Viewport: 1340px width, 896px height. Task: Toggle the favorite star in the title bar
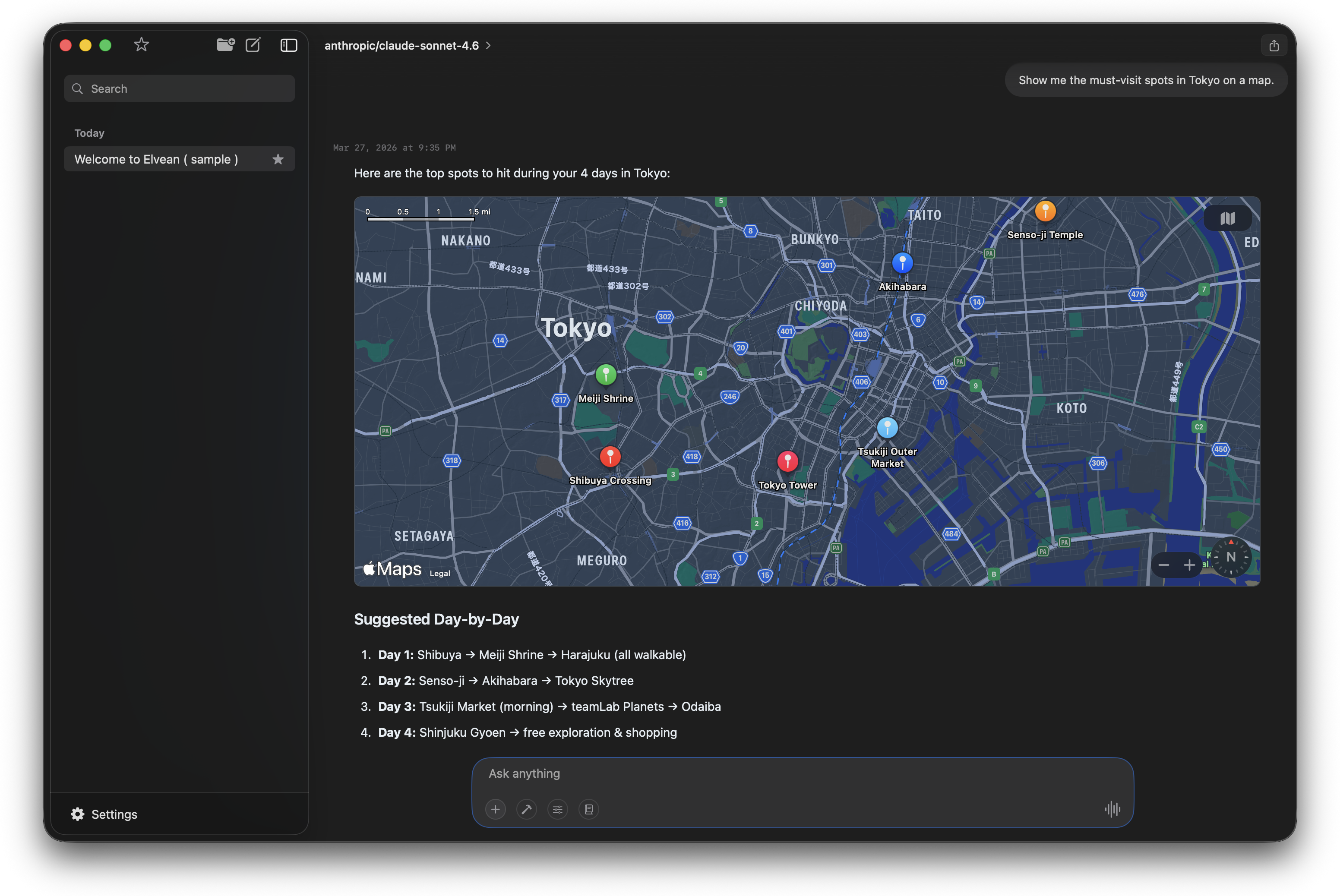click(x=141, y=44)
